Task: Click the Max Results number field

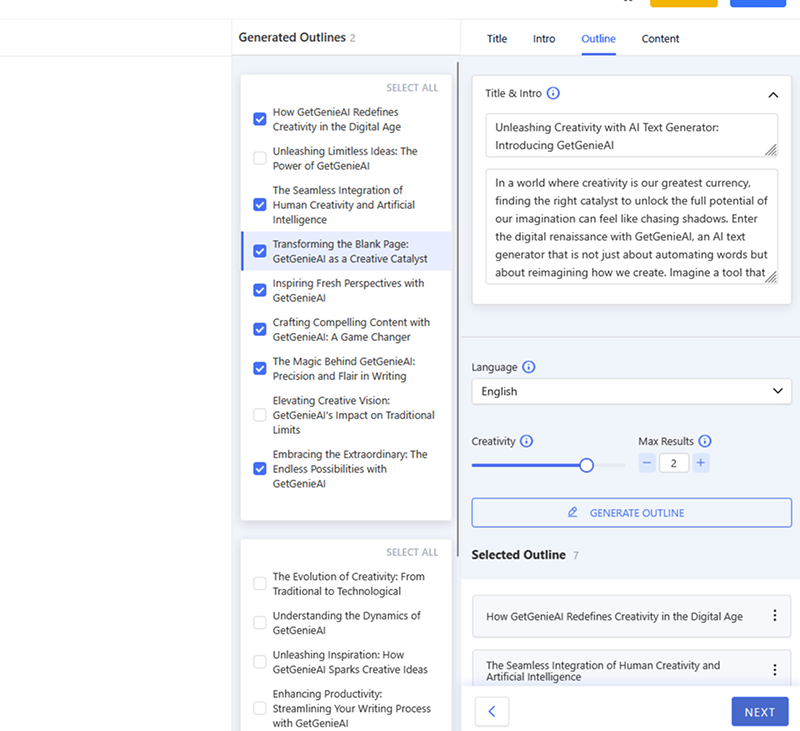Action: click(x=674, y=463)
